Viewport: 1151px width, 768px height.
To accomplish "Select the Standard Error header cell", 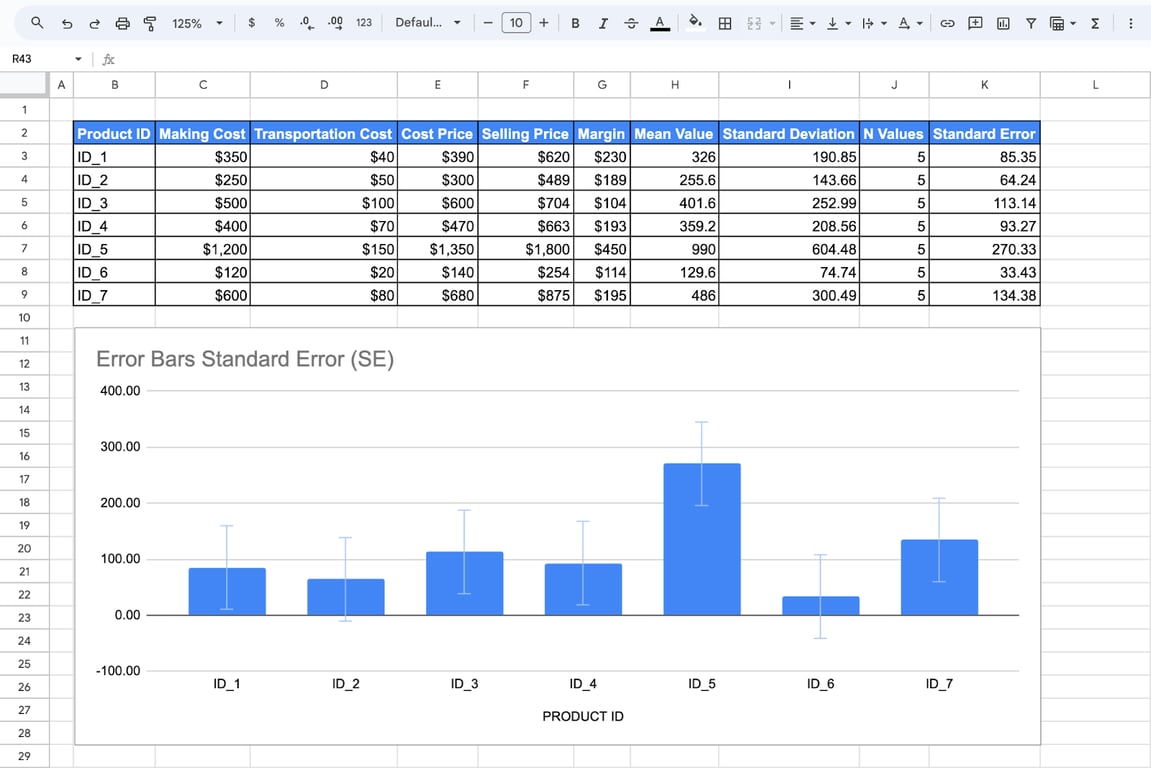I will (984, 134).
